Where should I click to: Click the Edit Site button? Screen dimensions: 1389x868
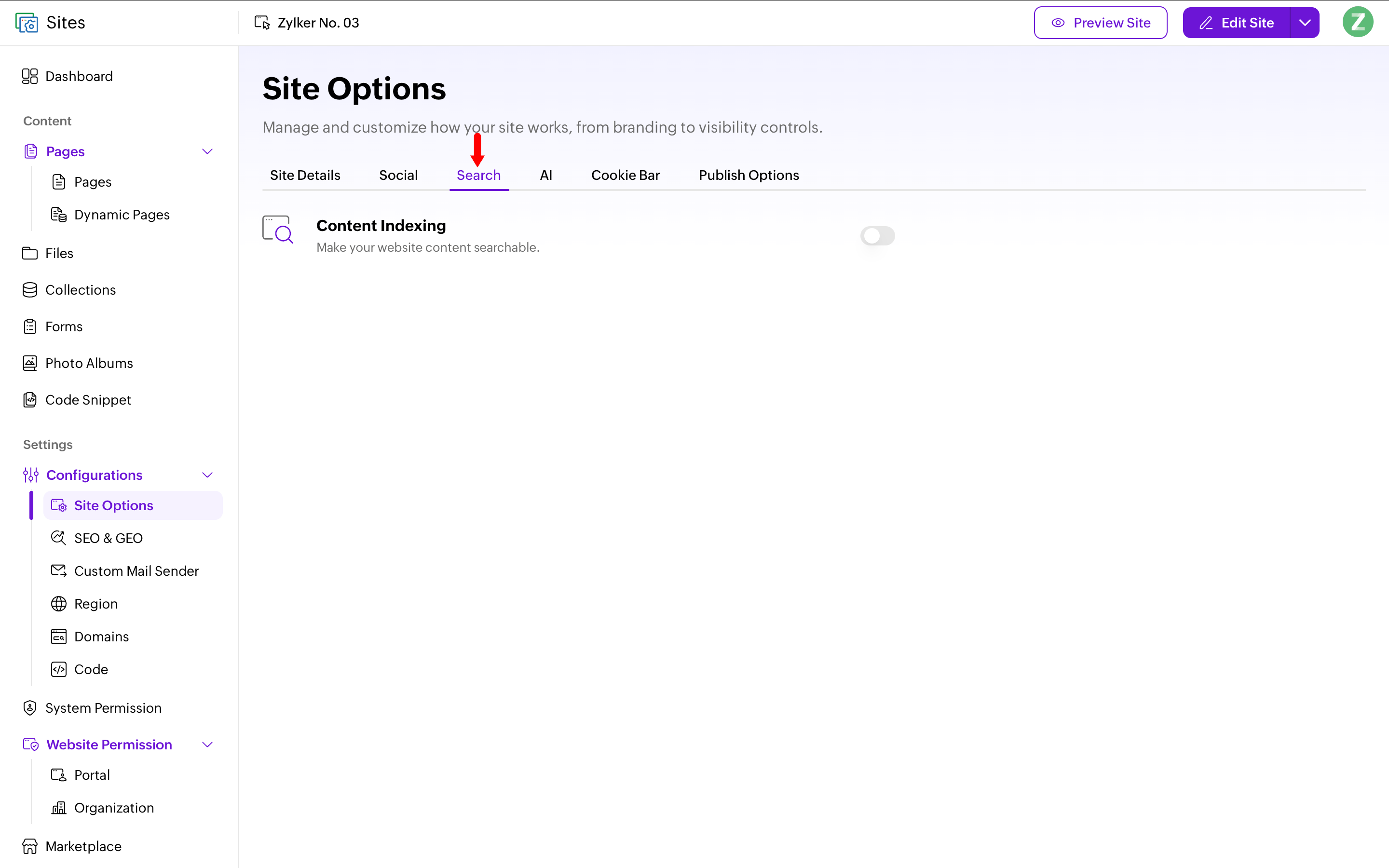1236,23
